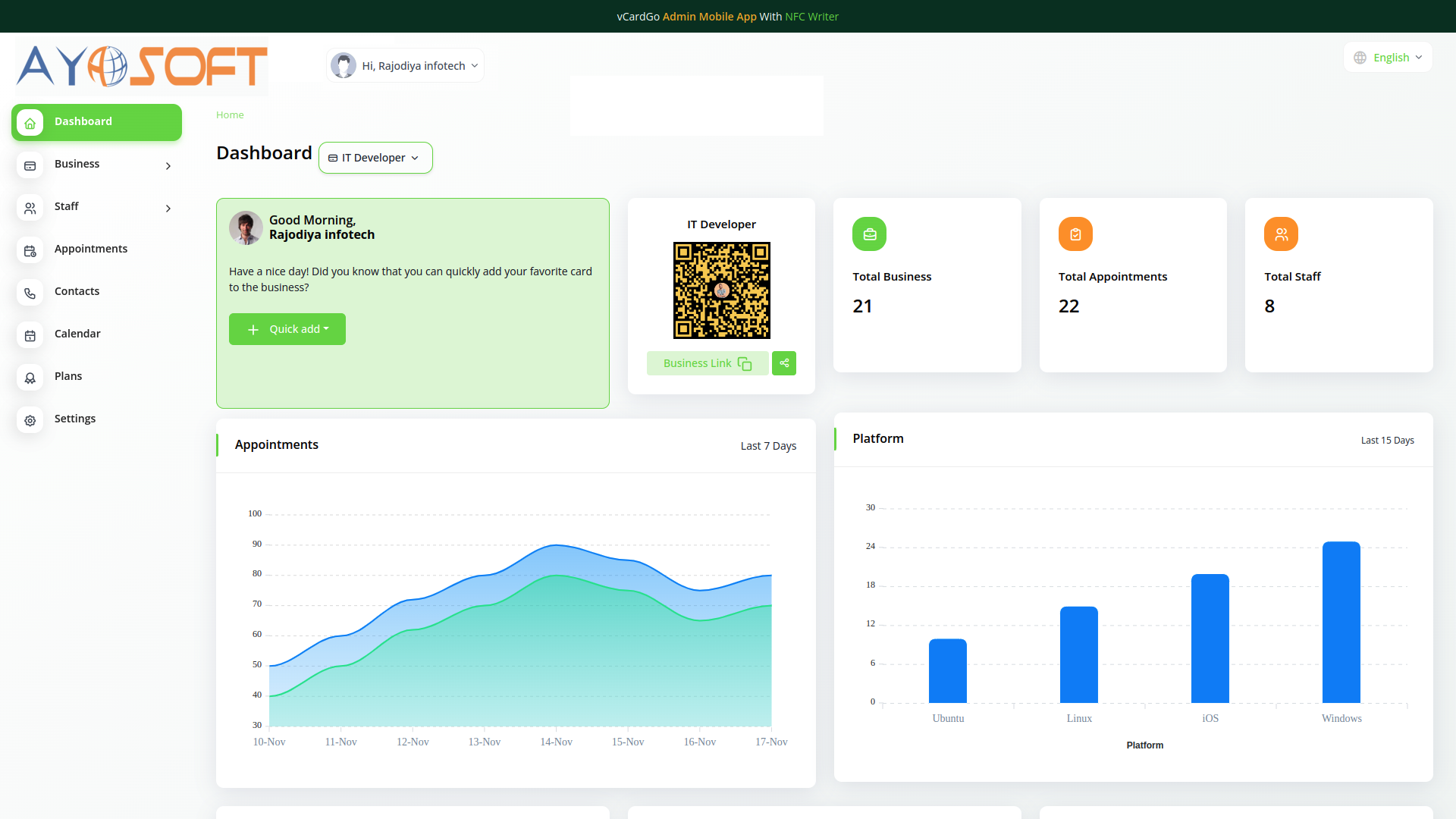Open the IT Developer business dropdown
This screenshot has width=1456, height=819.
pyautogui.click(x=375, y=158)
